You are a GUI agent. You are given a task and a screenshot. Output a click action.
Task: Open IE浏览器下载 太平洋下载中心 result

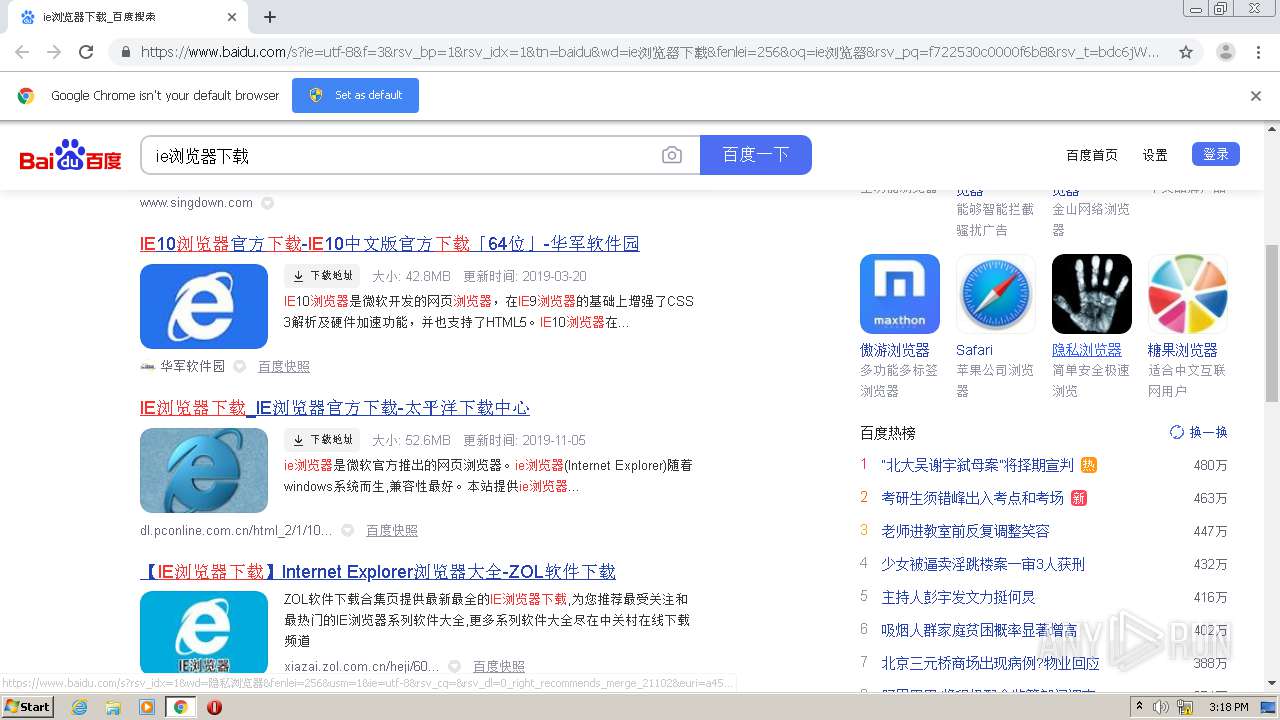coord(335,407)
